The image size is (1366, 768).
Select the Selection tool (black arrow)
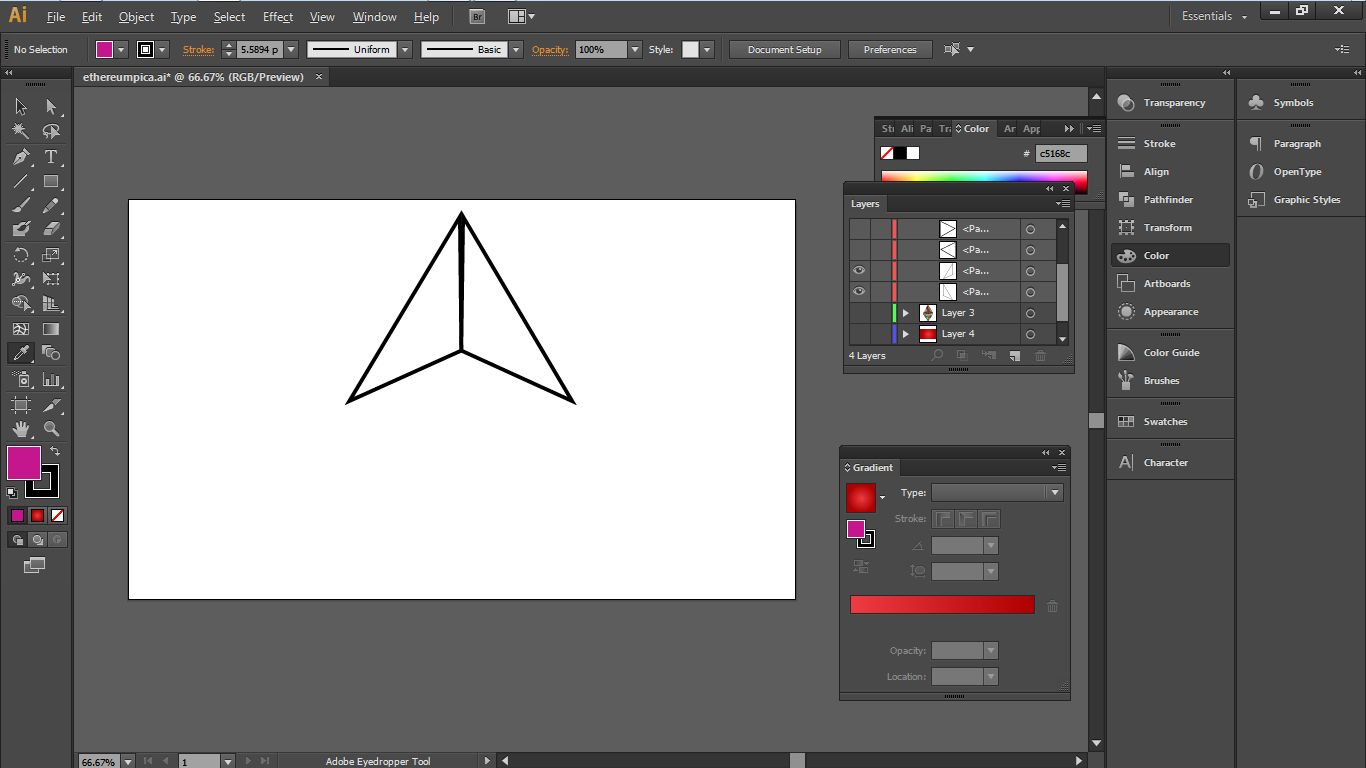(21, 107)
